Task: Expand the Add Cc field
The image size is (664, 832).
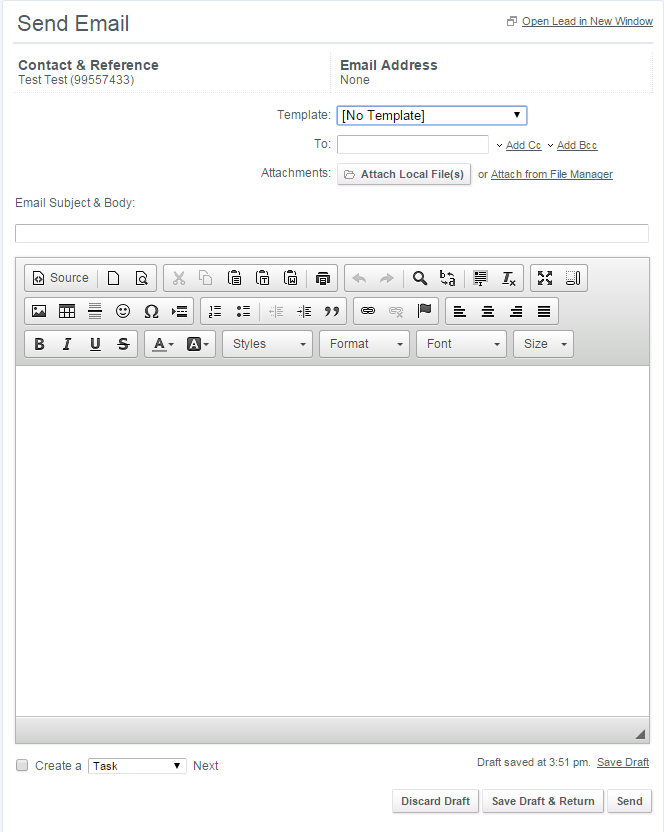Action: (x=523, y=145)
